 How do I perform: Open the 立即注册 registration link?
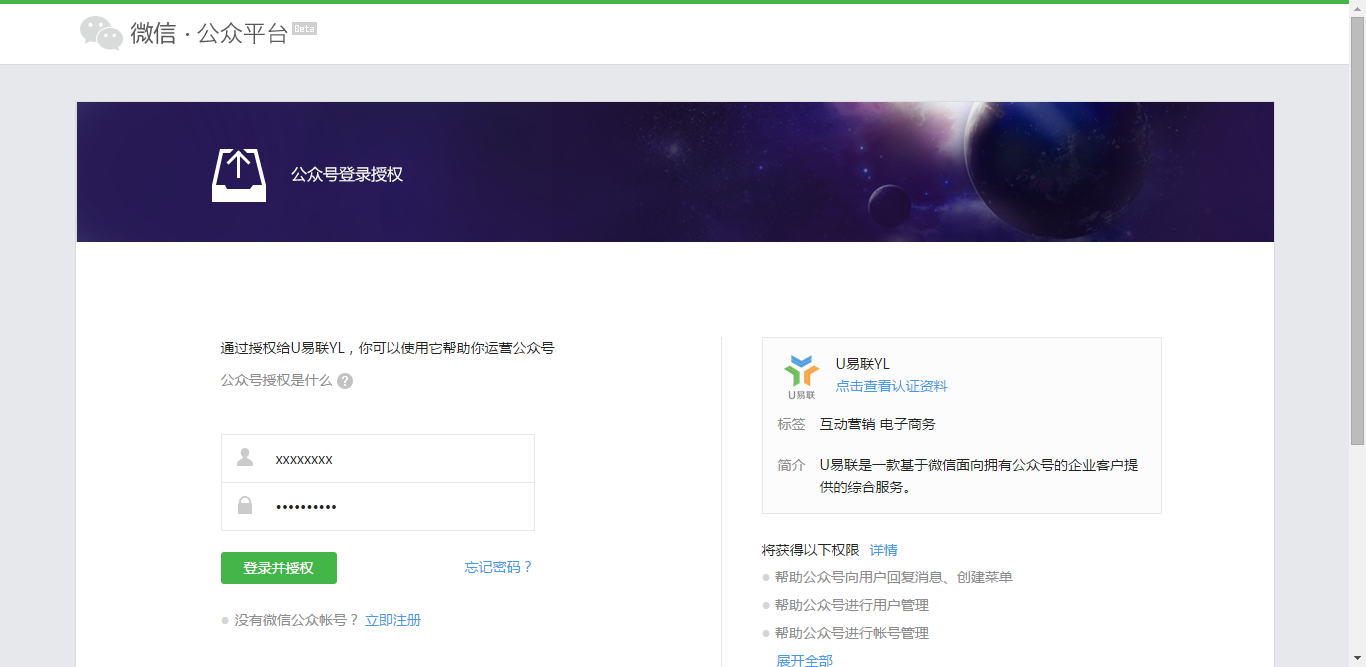(393, 620)
